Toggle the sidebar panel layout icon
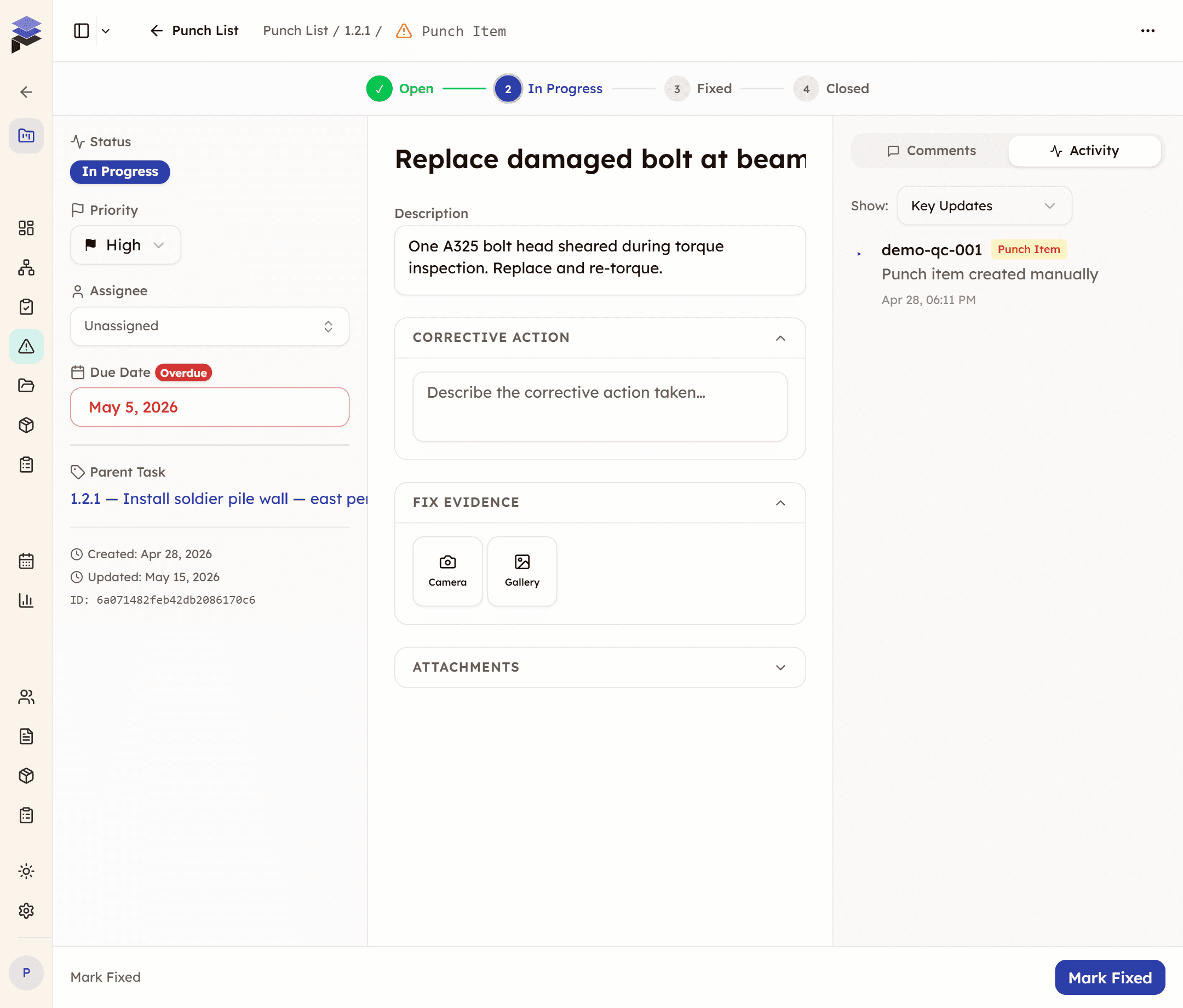This screenshot has height=1008, width=1183. click(x=82, y=31)
